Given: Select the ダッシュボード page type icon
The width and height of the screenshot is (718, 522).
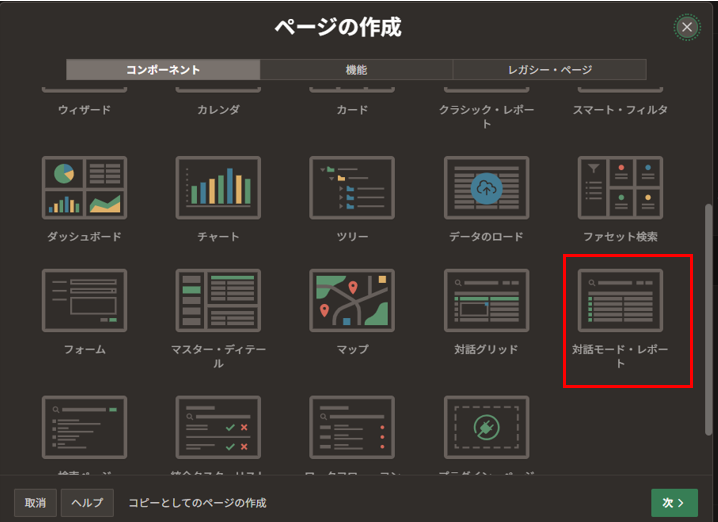Looking at the screenshot, I should point(84,187).
